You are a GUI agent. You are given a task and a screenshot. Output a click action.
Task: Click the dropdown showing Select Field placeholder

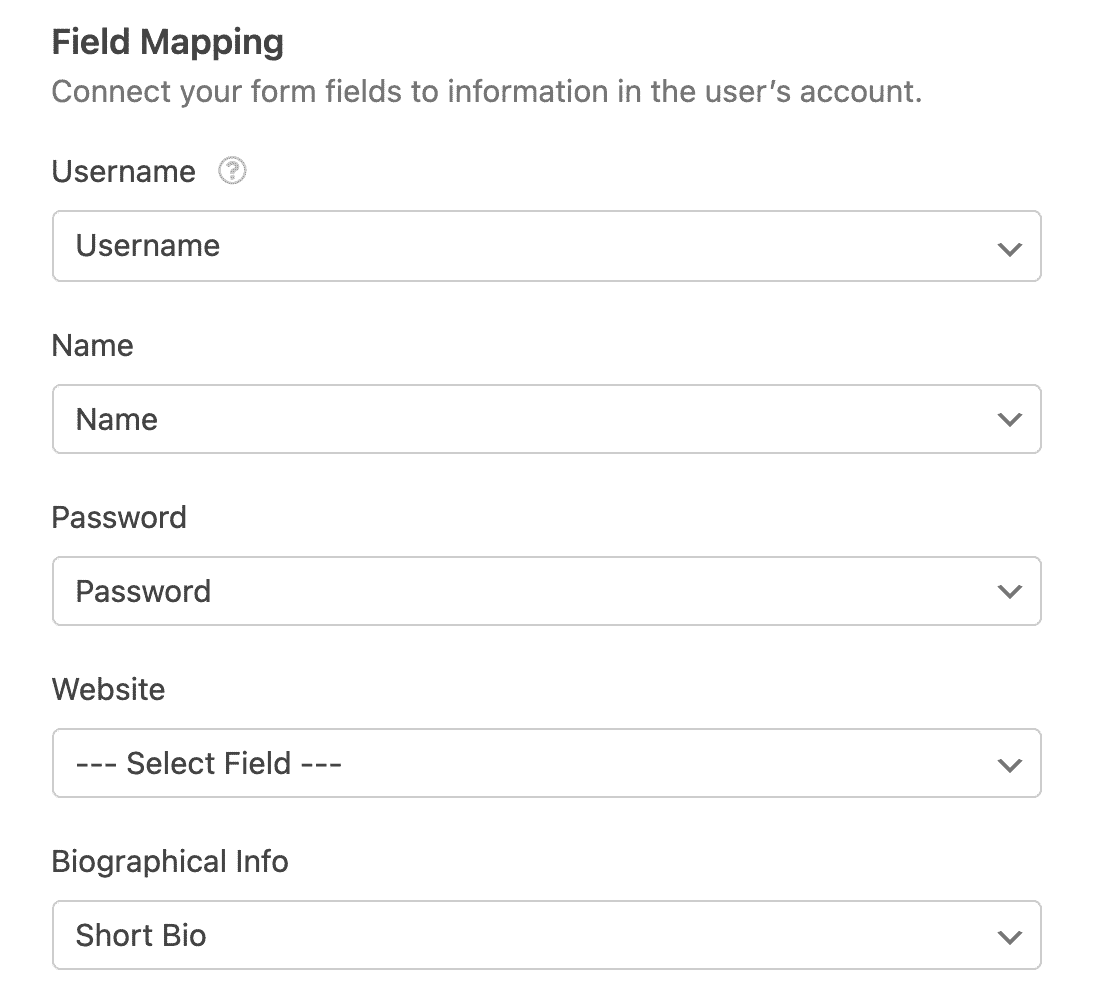coord(546,763)
